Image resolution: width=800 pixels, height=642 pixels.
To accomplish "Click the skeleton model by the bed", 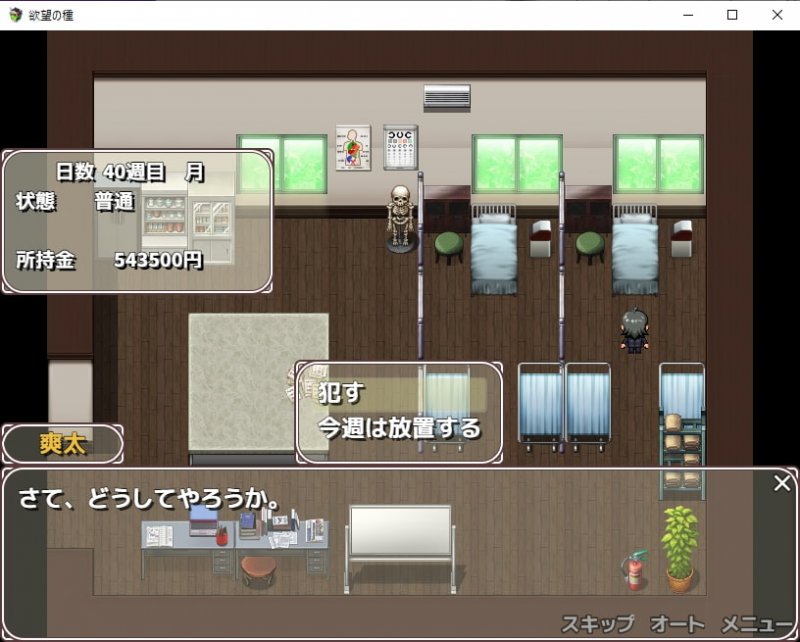I will (401, 216).
